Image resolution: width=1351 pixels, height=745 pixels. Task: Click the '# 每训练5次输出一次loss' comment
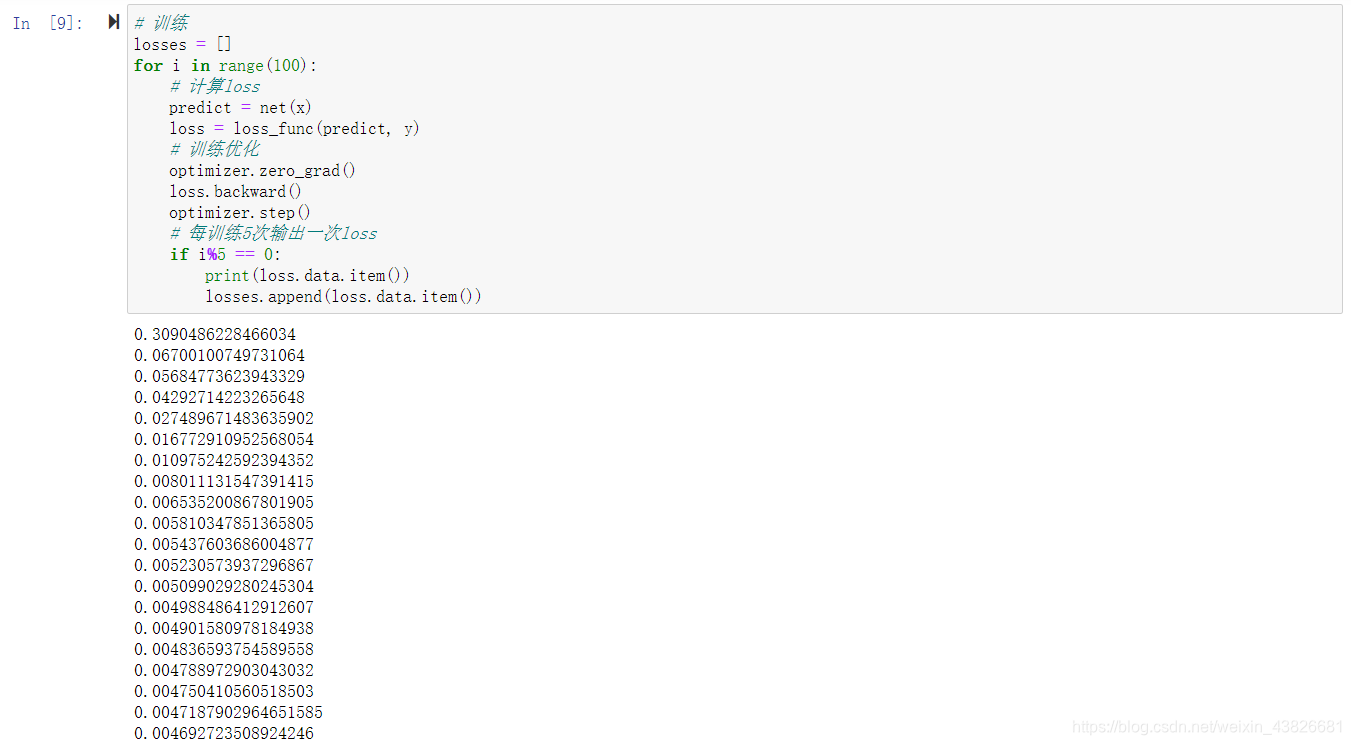pos(273,233)
